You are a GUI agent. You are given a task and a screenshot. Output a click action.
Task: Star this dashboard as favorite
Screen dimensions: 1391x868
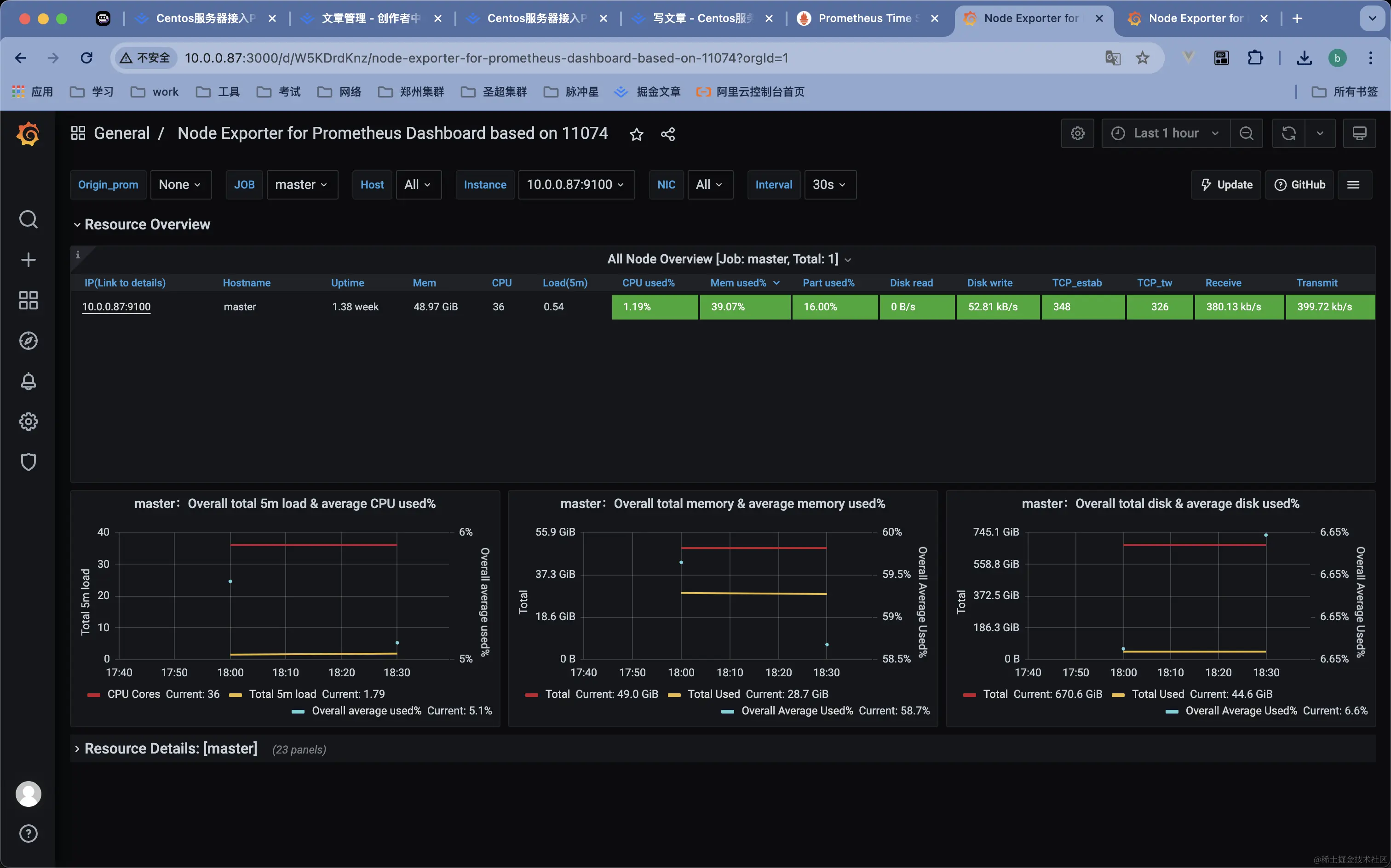point(636,134)
